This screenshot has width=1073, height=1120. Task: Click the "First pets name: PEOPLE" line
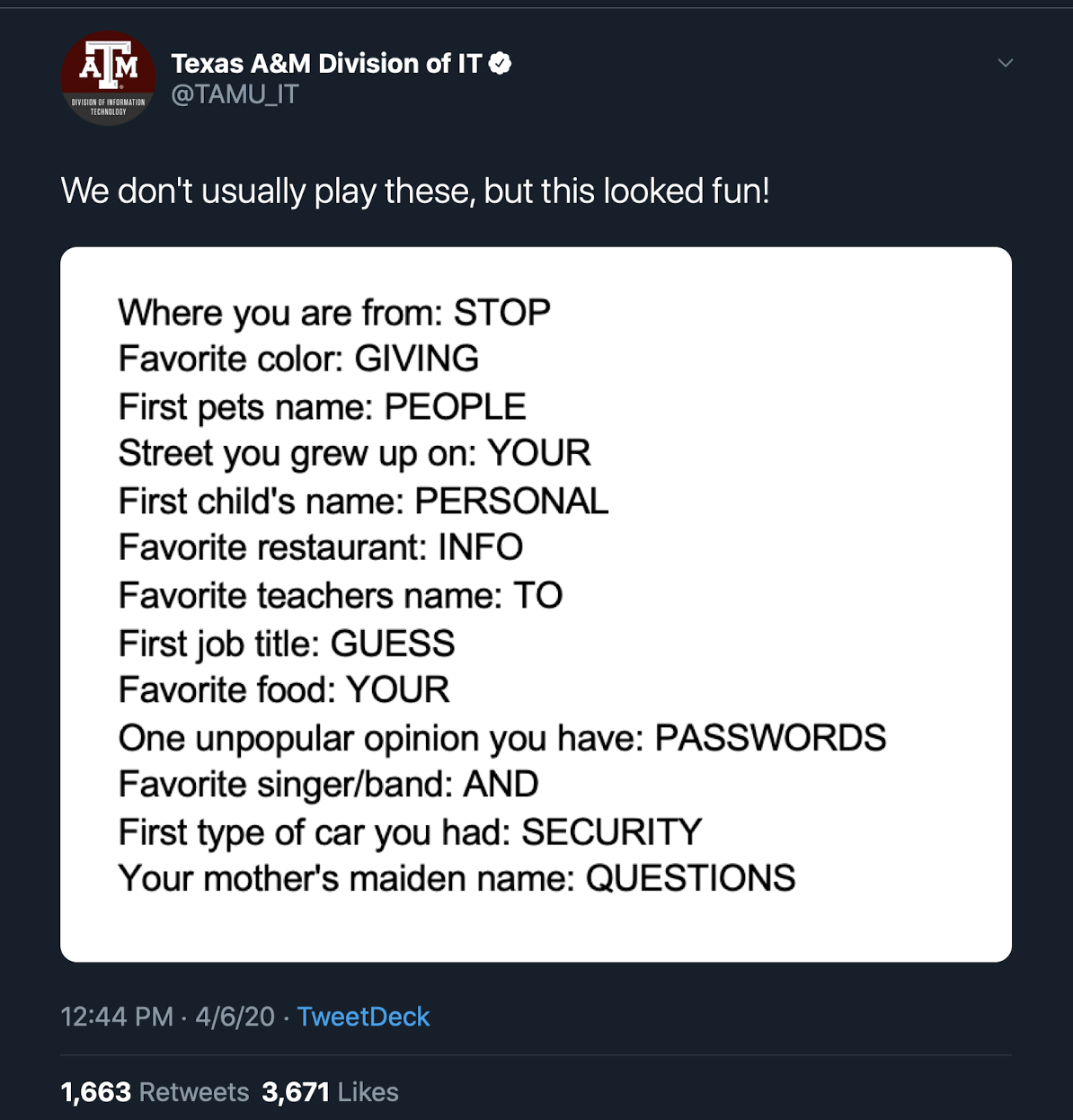(x=322, y=406)
